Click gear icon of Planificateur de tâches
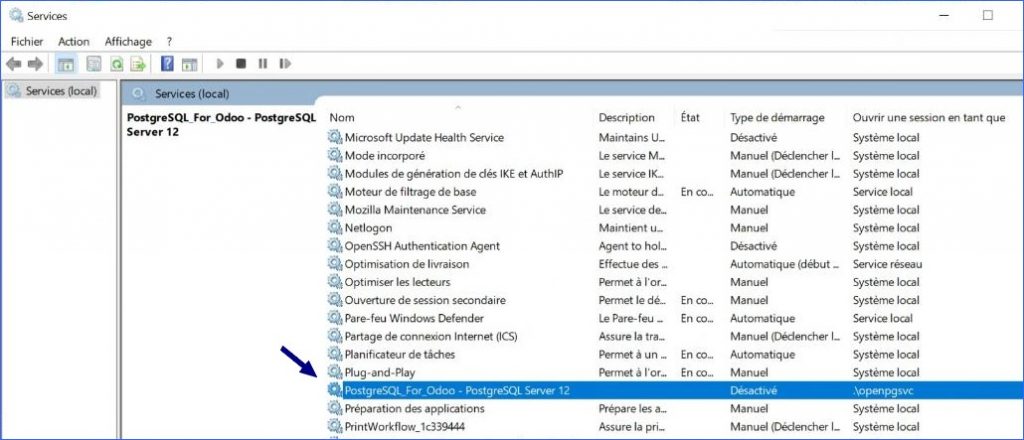This screenshot has height=440, width=1024. pyautogui.click(x=334, y=354)
